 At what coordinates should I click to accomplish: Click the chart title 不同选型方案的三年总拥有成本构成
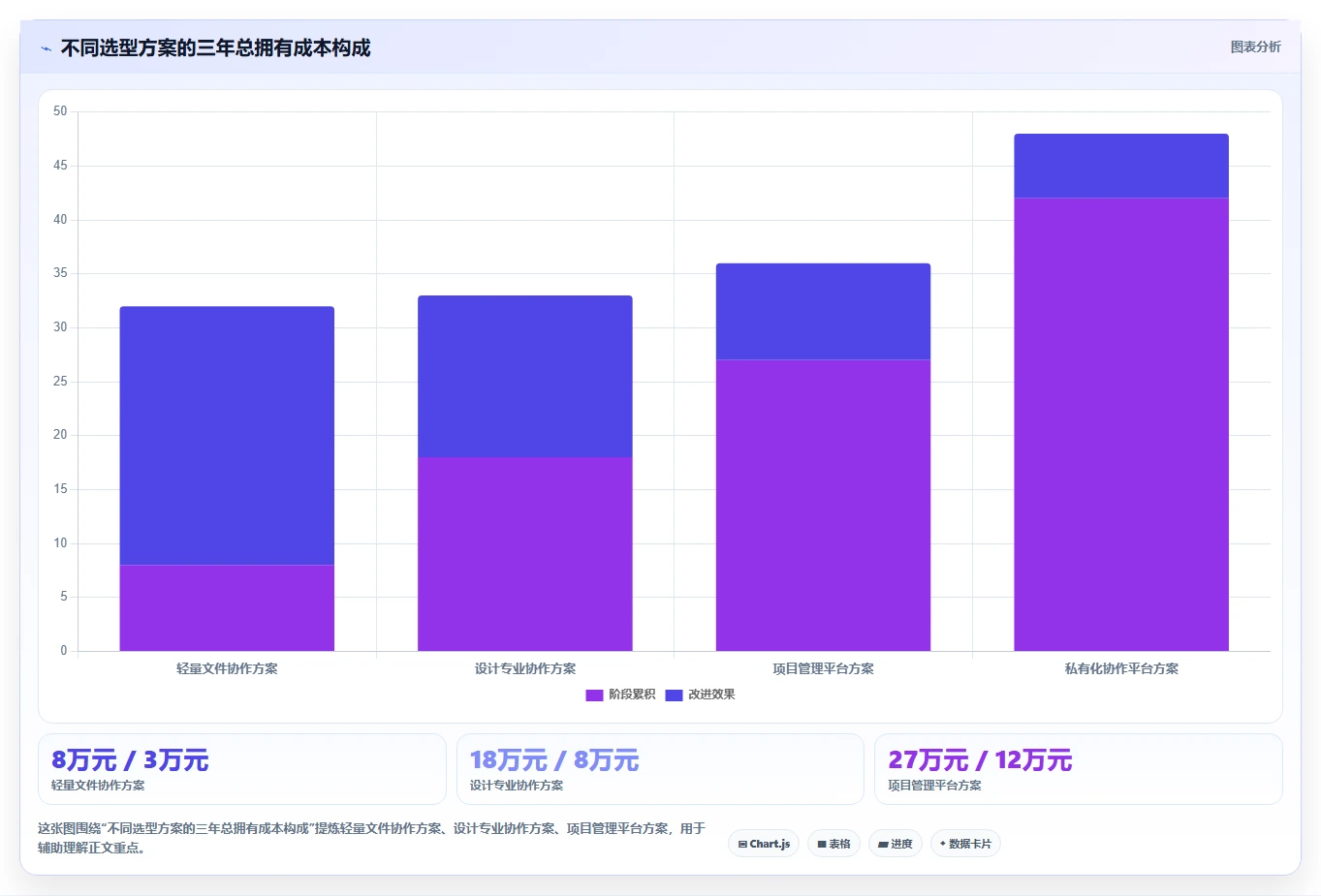coord(215,48)
